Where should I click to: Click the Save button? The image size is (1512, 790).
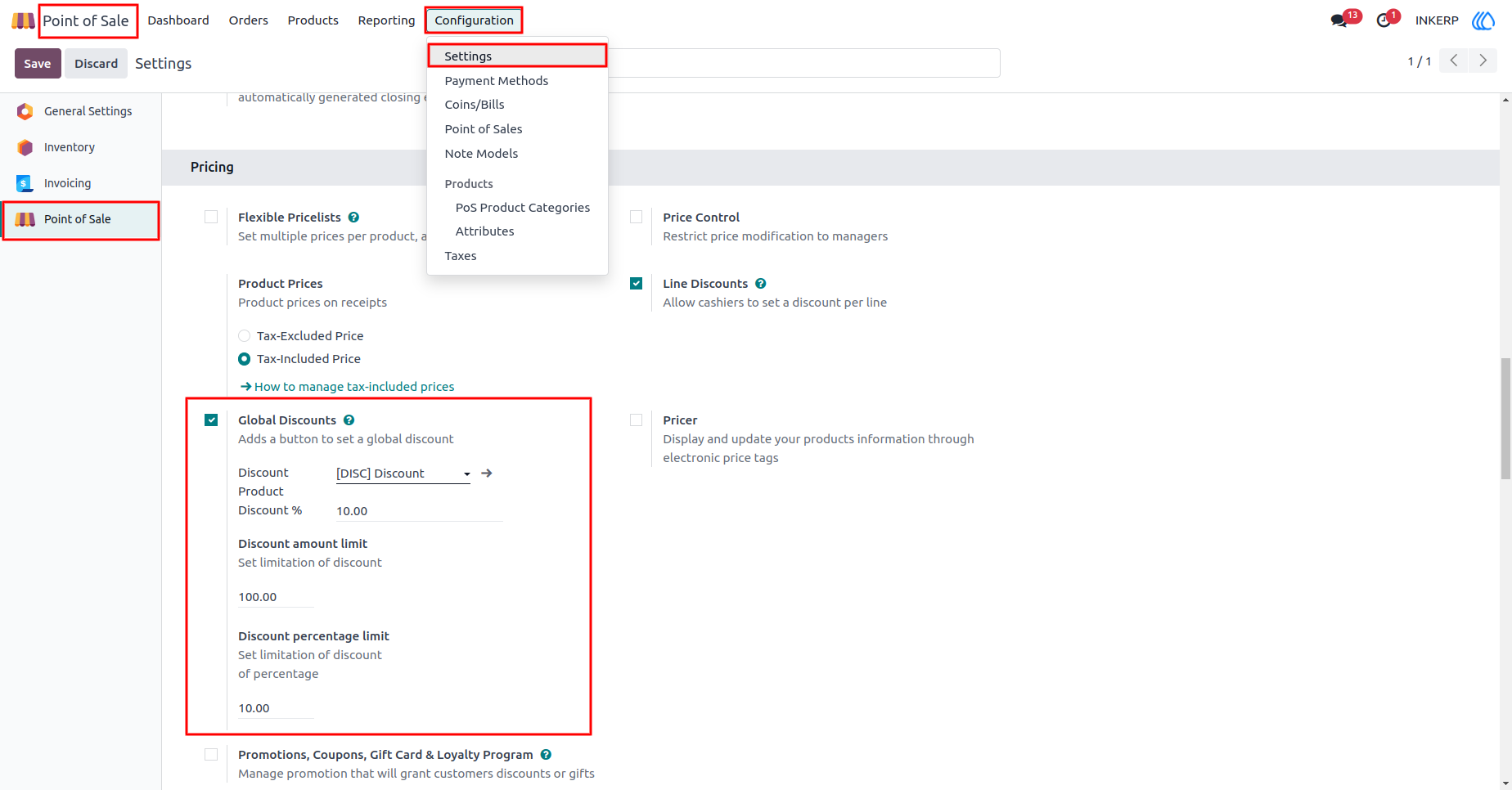click(38, 64)
